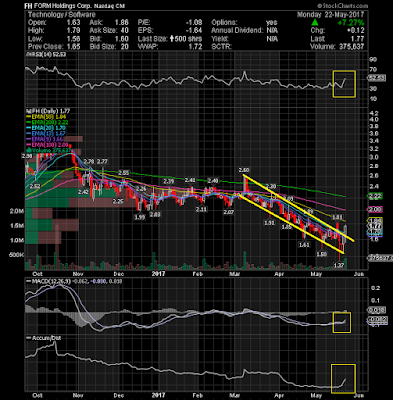Click the 1.99 December low price label
This screenshot has height=400, width=393.
coord(140,217)
